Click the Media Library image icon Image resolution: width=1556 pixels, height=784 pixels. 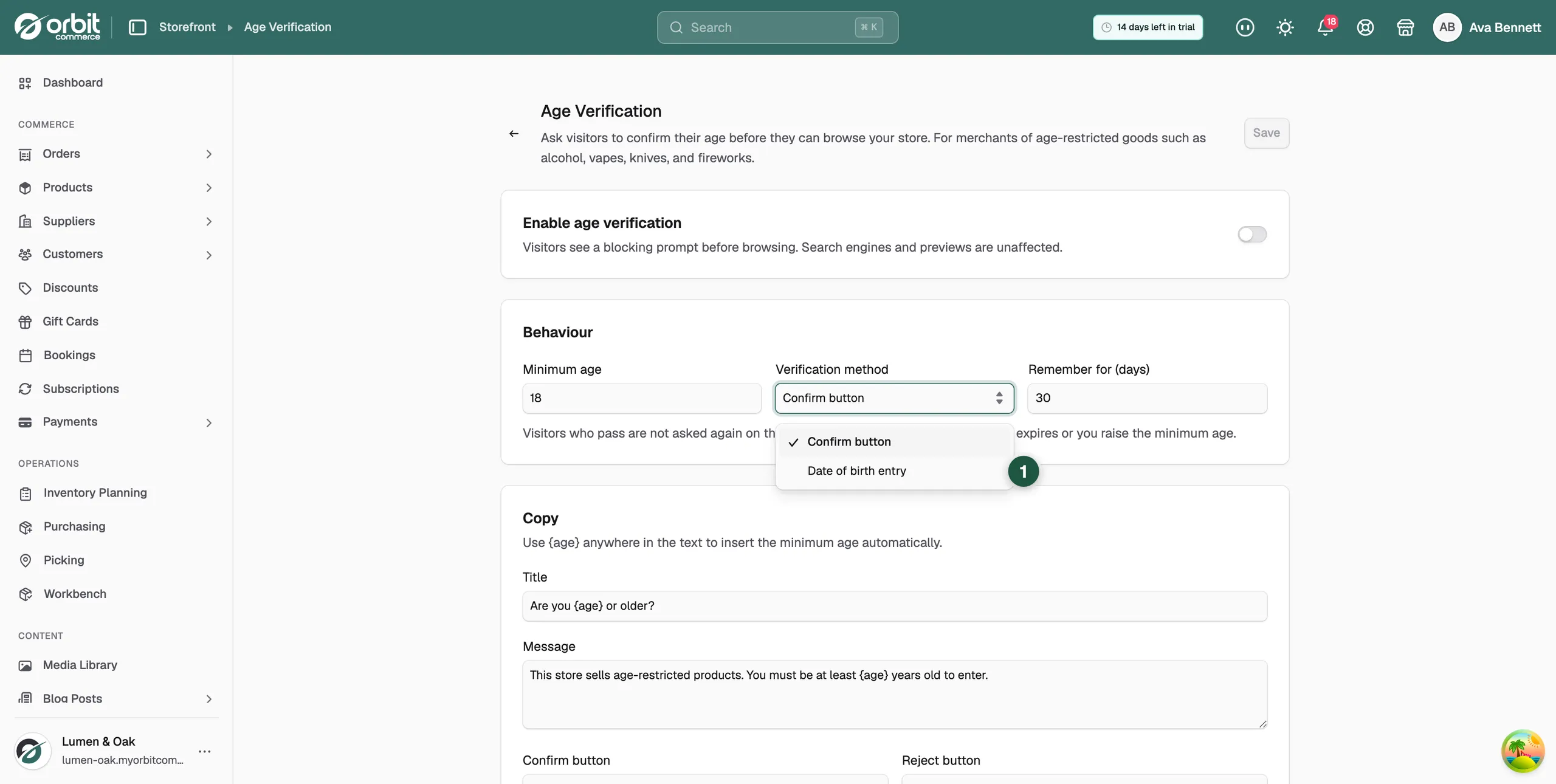pyautogui.click(x=25, y=665)
